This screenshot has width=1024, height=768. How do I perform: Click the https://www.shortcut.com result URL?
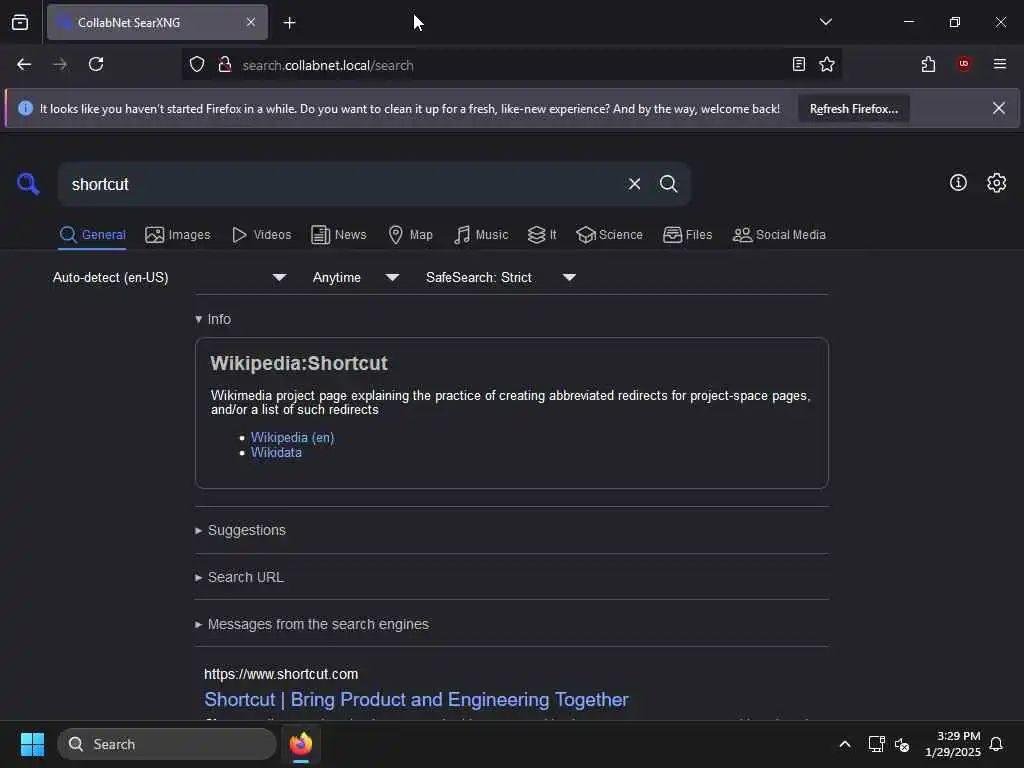coord(281,674)
